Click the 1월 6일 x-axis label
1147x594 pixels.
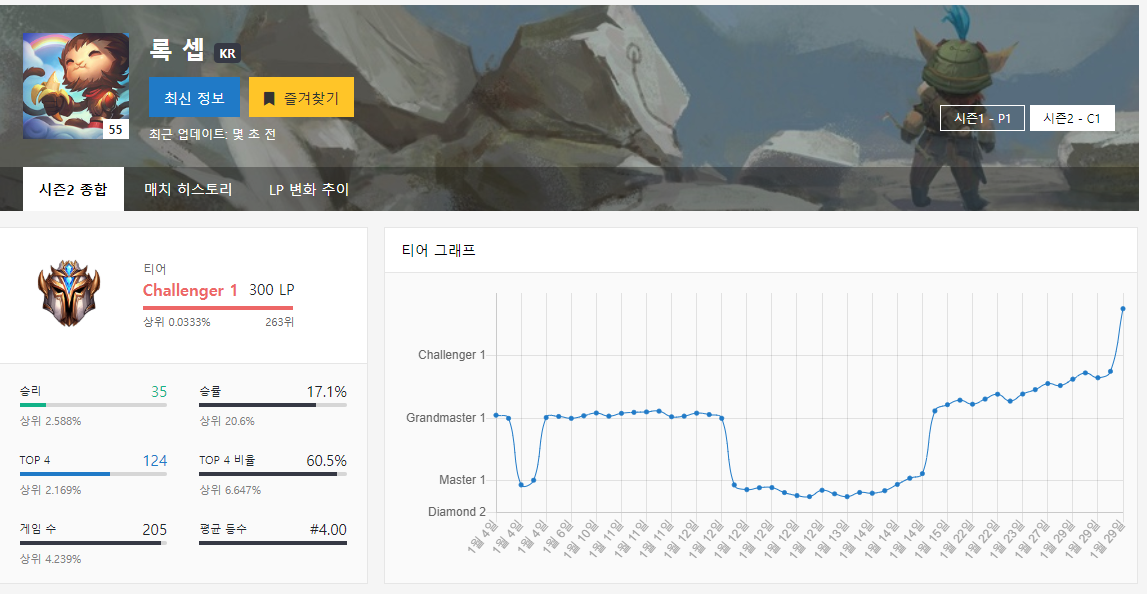tap(557, 537)
